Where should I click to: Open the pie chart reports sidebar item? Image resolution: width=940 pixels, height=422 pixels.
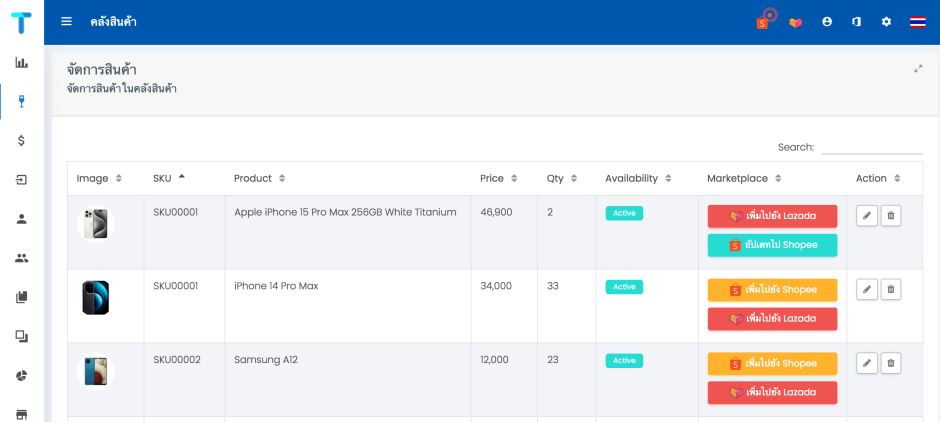coord(21,375)
